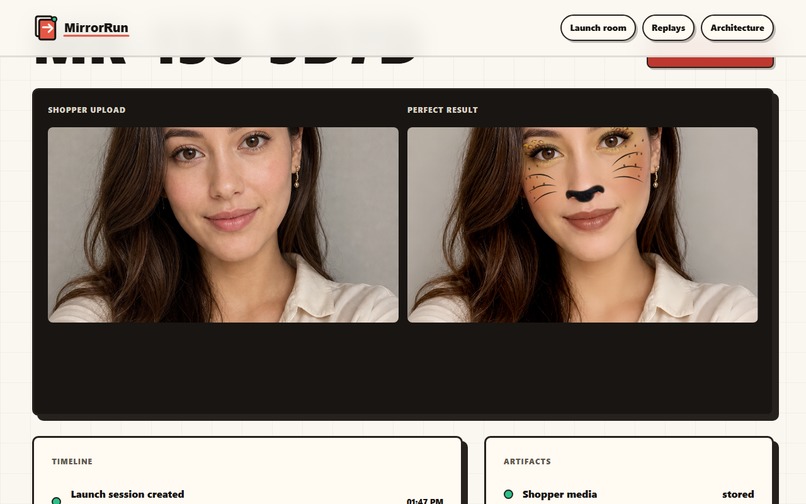The width and height of the screenshot is (806, 504).
Task: Click the green dot beside Launch session created
Action: pos(57,500)
